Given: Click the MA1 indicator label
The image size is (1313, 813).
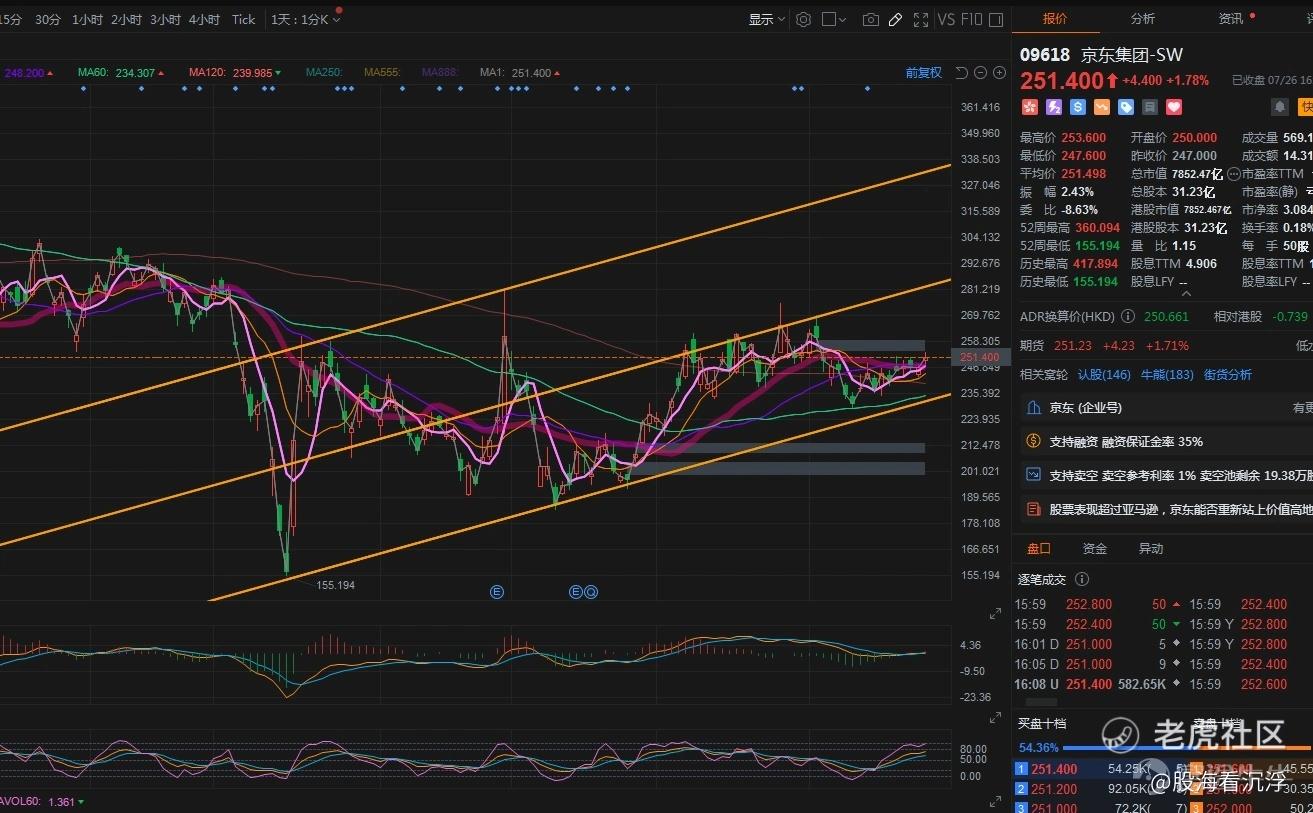Looking at the screenshot, I should 493,73.
